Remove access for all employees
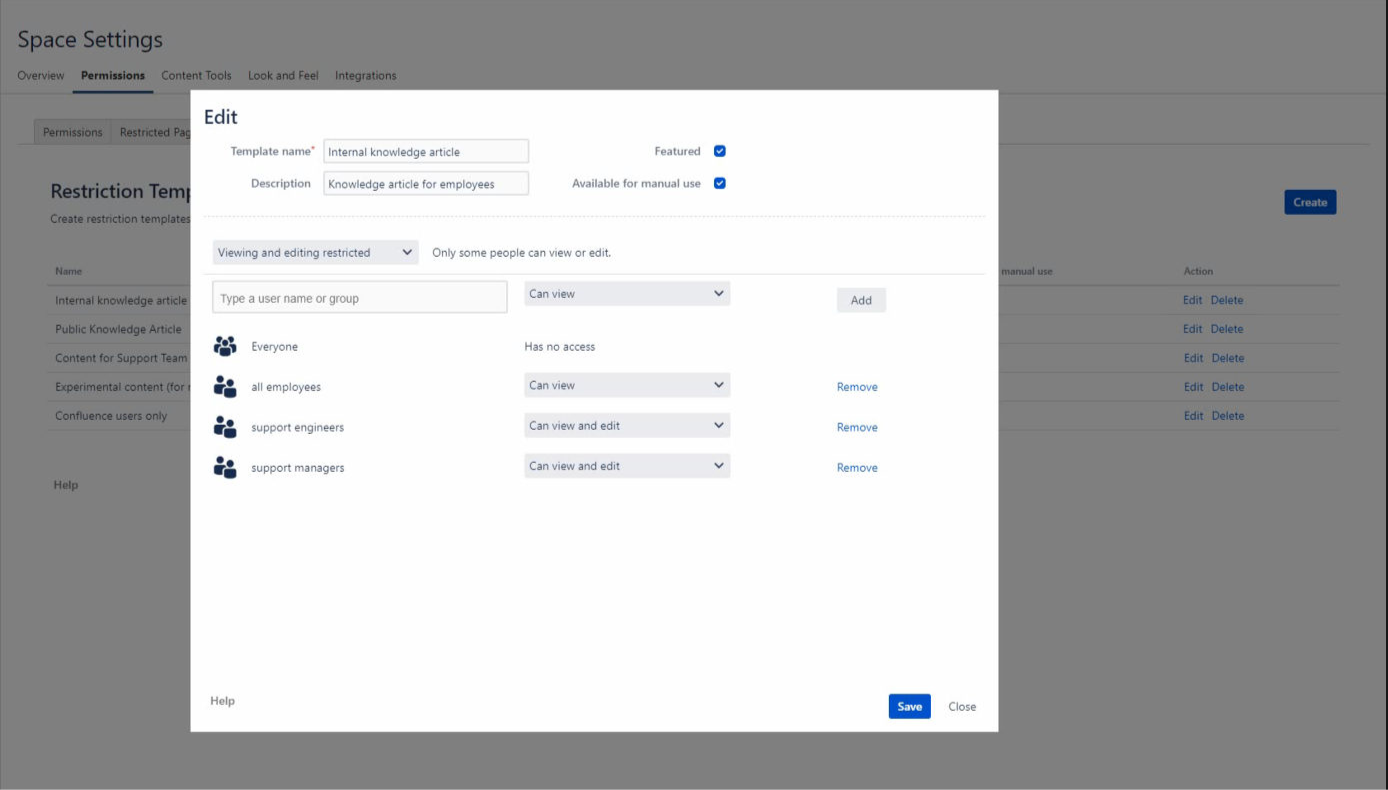Viewport: 1388px width, 790px height. click(x=856, y=386)
